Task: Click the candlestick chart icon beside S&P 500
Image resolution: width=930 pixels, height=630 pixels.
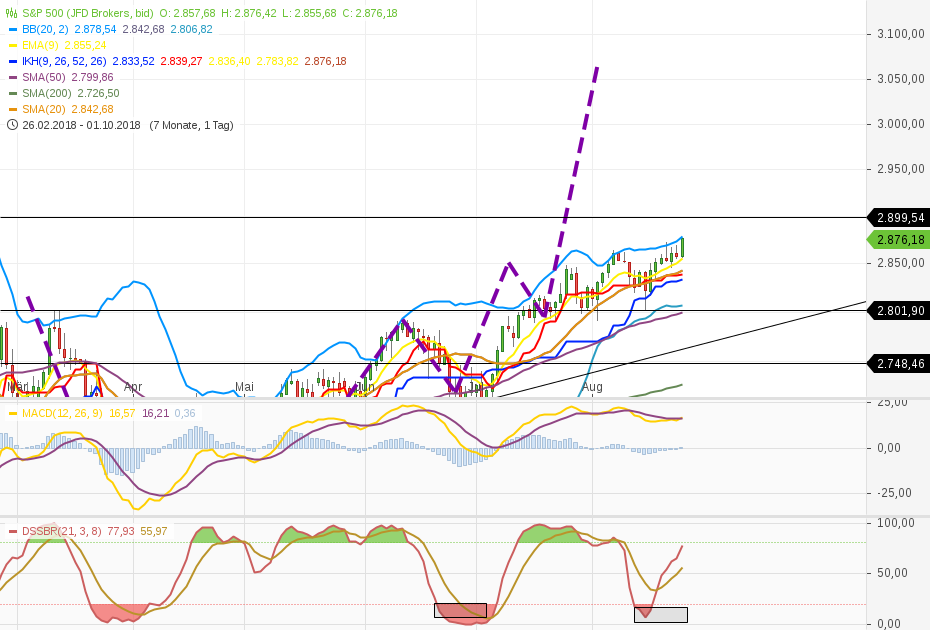Action: click(x=11, y=14)
